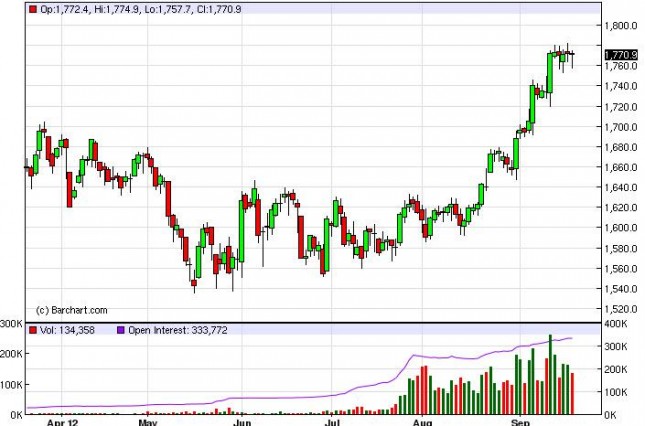Click the Jul date axis label

[332, 422]
